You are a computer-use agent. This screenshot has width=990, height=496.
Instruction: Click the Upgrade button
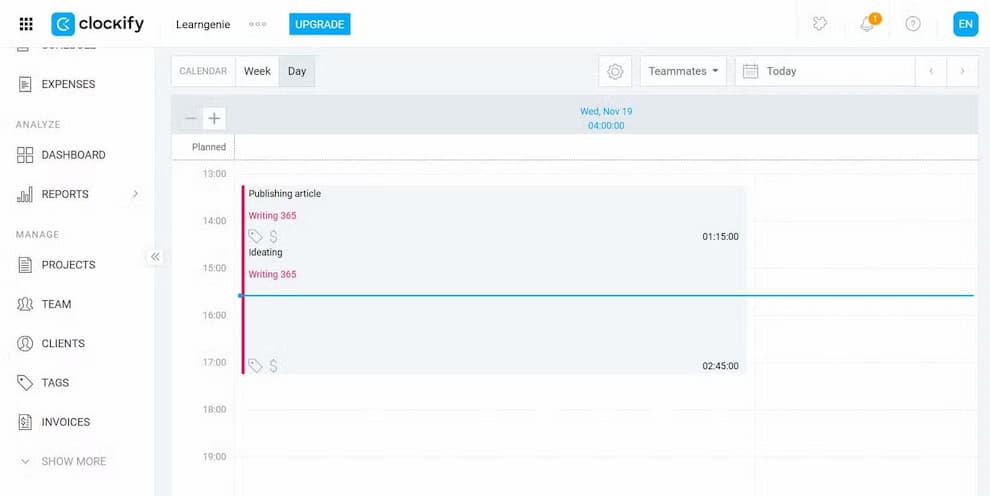click(319, 24)
